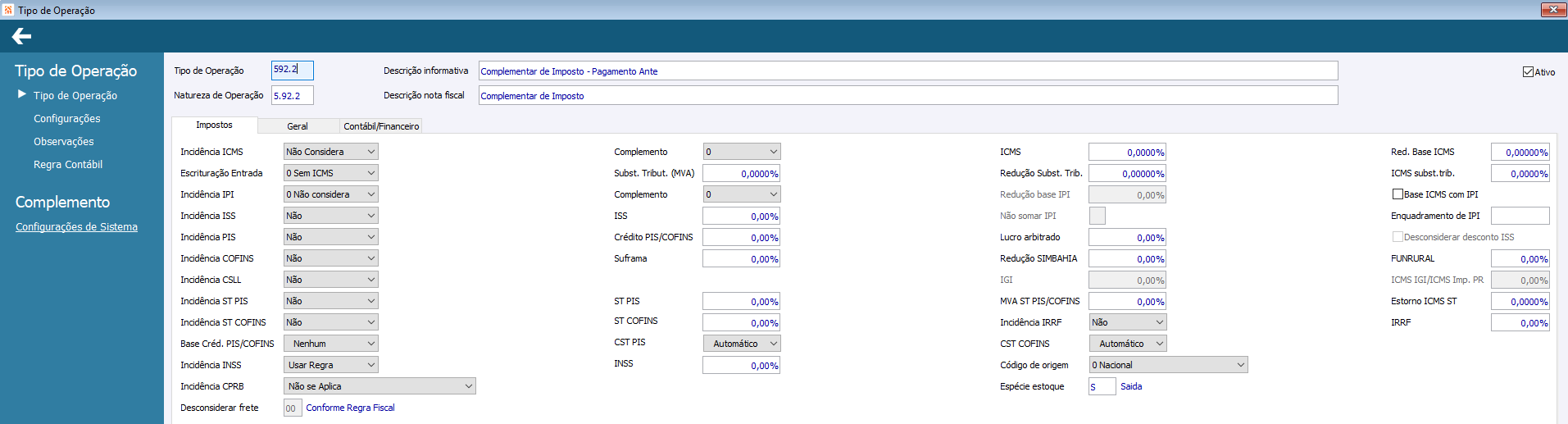The height and width of the screenshot is (424, 1568).
Task: Open Regra Contábil in sidebar
Action: (x=68, y=164)
